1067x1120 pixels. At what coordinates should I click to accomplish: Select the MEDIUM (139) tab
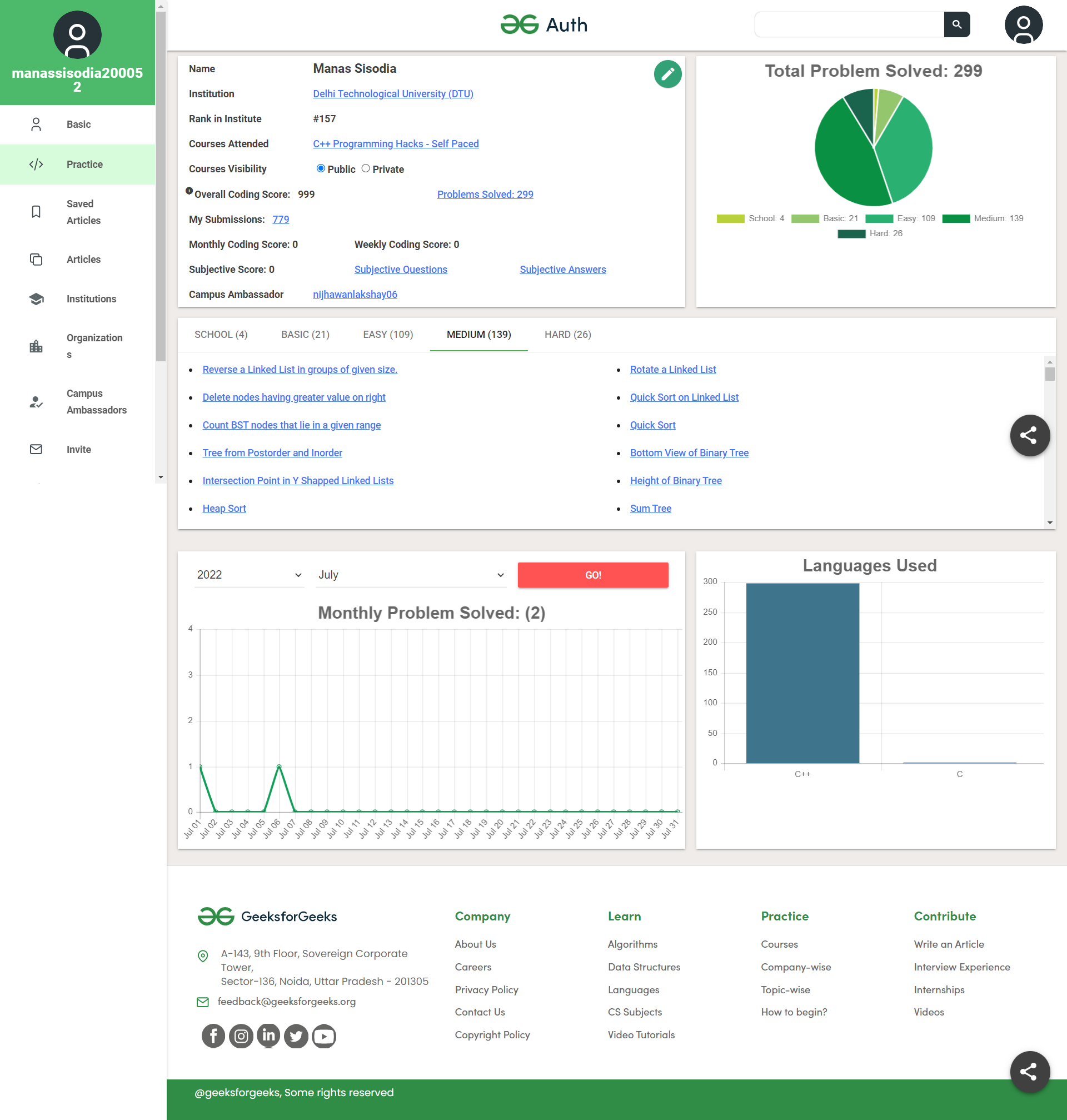click(479, 335)
